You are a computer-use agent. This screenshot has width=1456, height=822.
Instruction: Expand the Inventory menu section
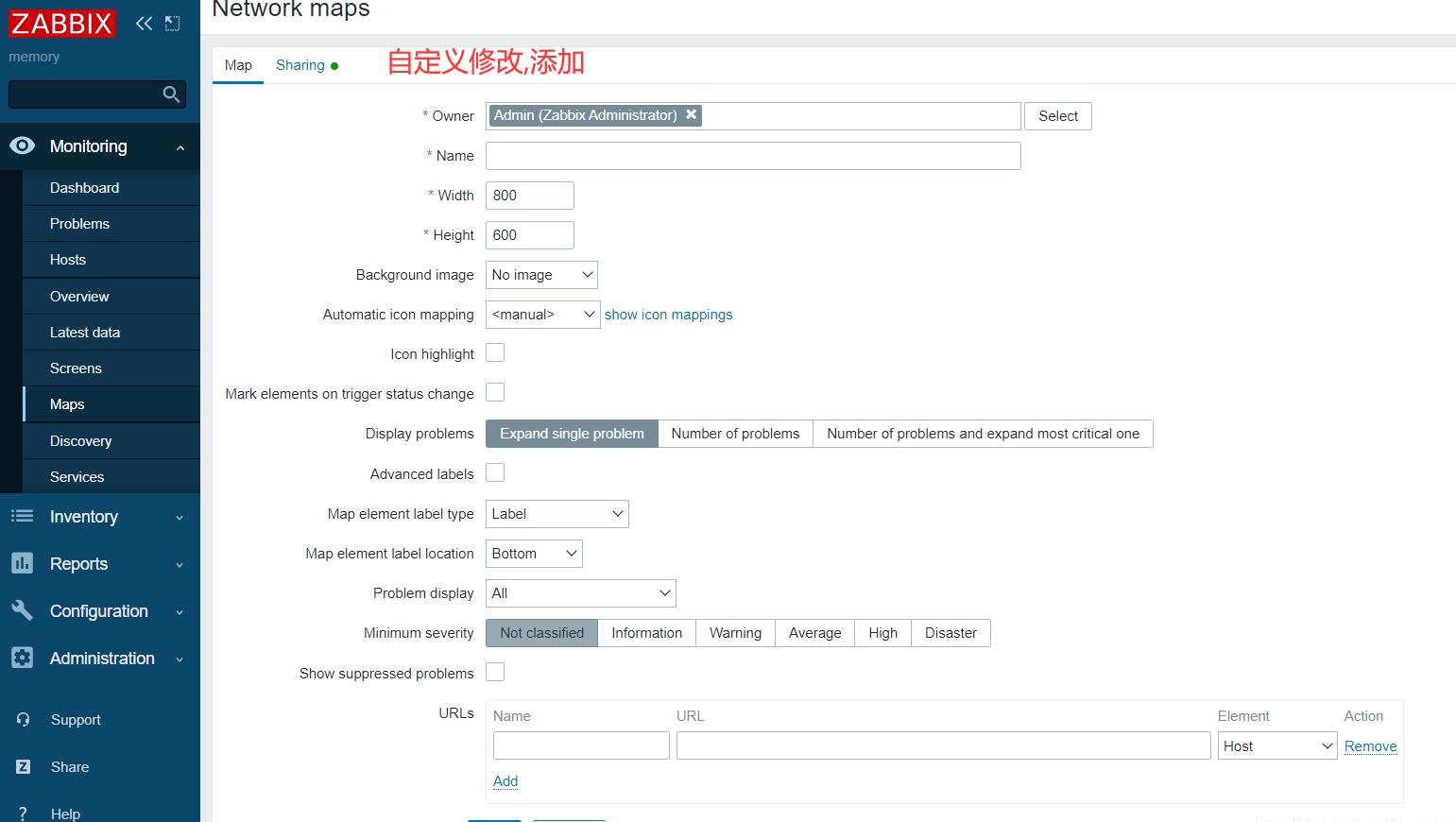pos(180,518)
